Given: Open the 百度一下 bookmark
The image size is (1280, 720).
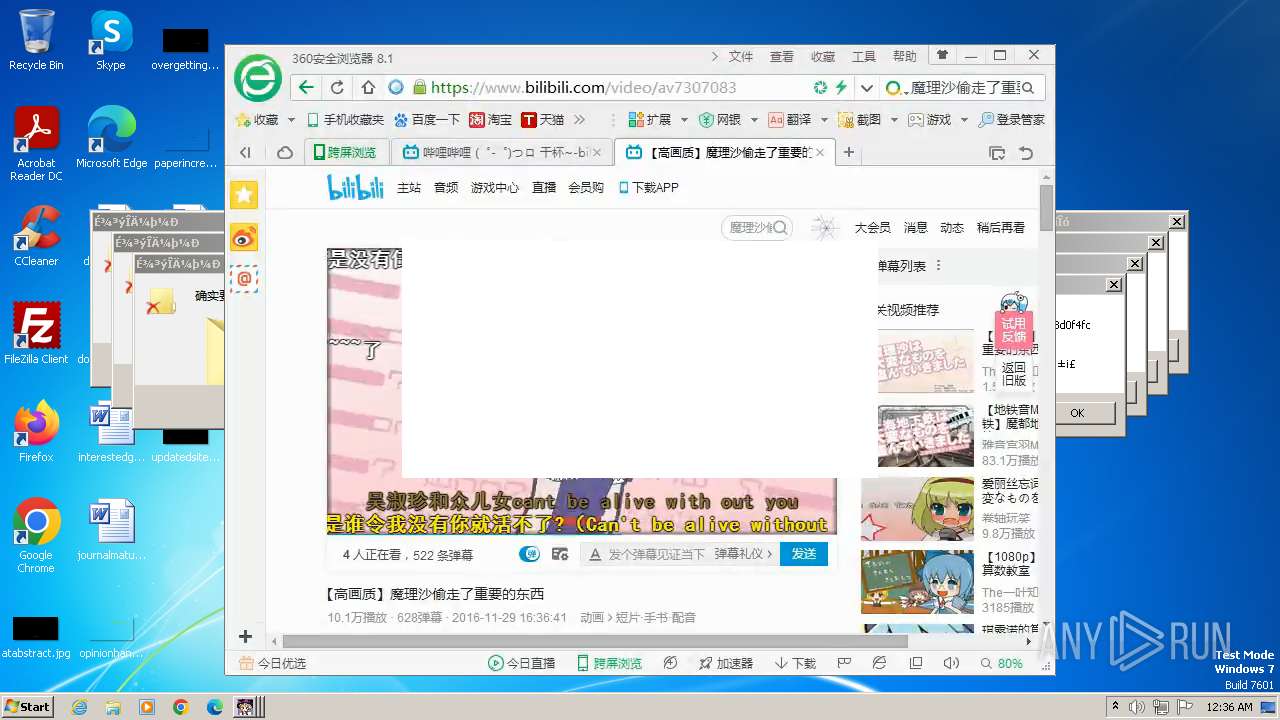Looking at the screenshot, I should pos(427,120).
